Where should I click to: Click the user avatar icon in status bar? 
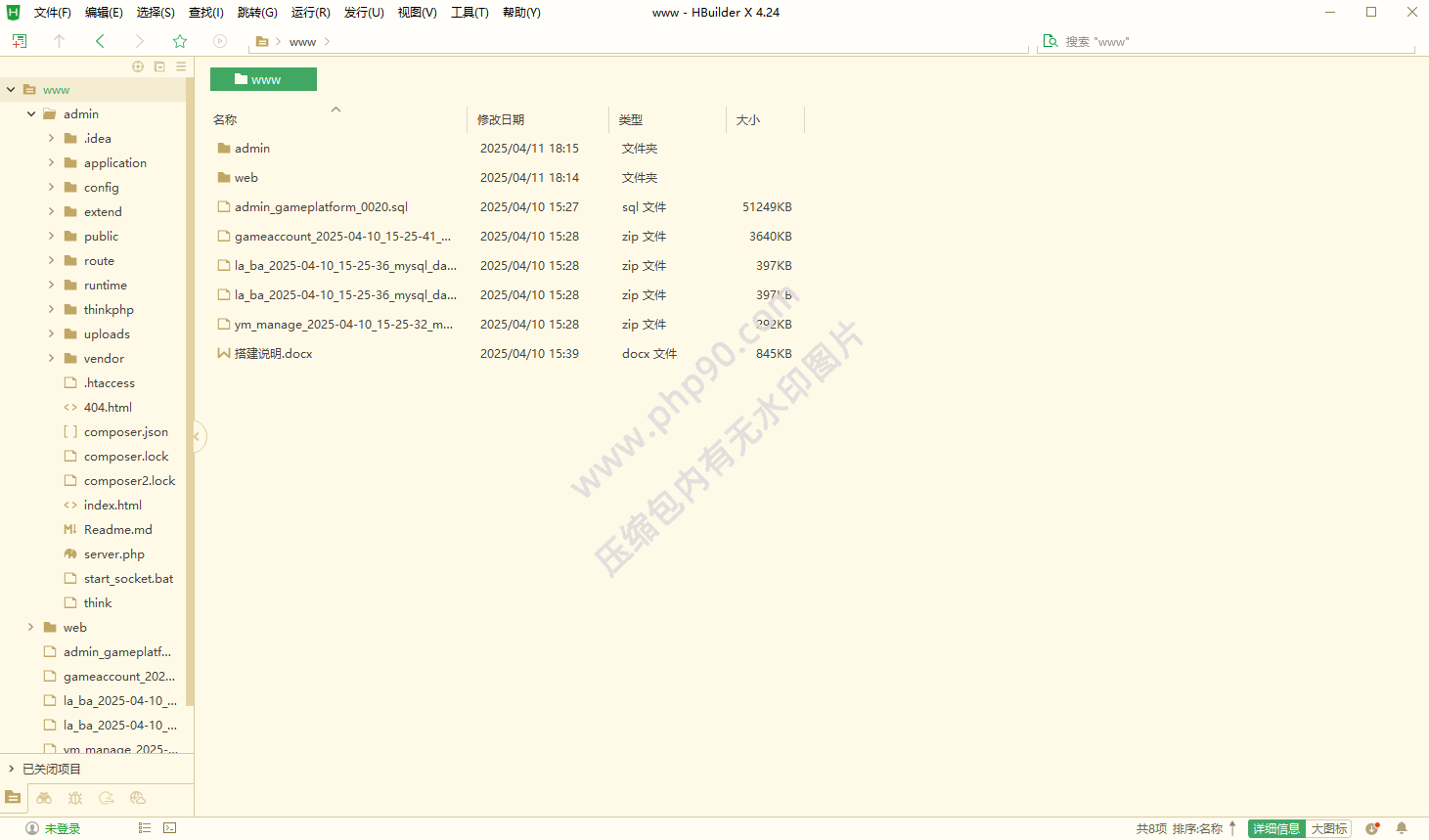pos(32,828)
